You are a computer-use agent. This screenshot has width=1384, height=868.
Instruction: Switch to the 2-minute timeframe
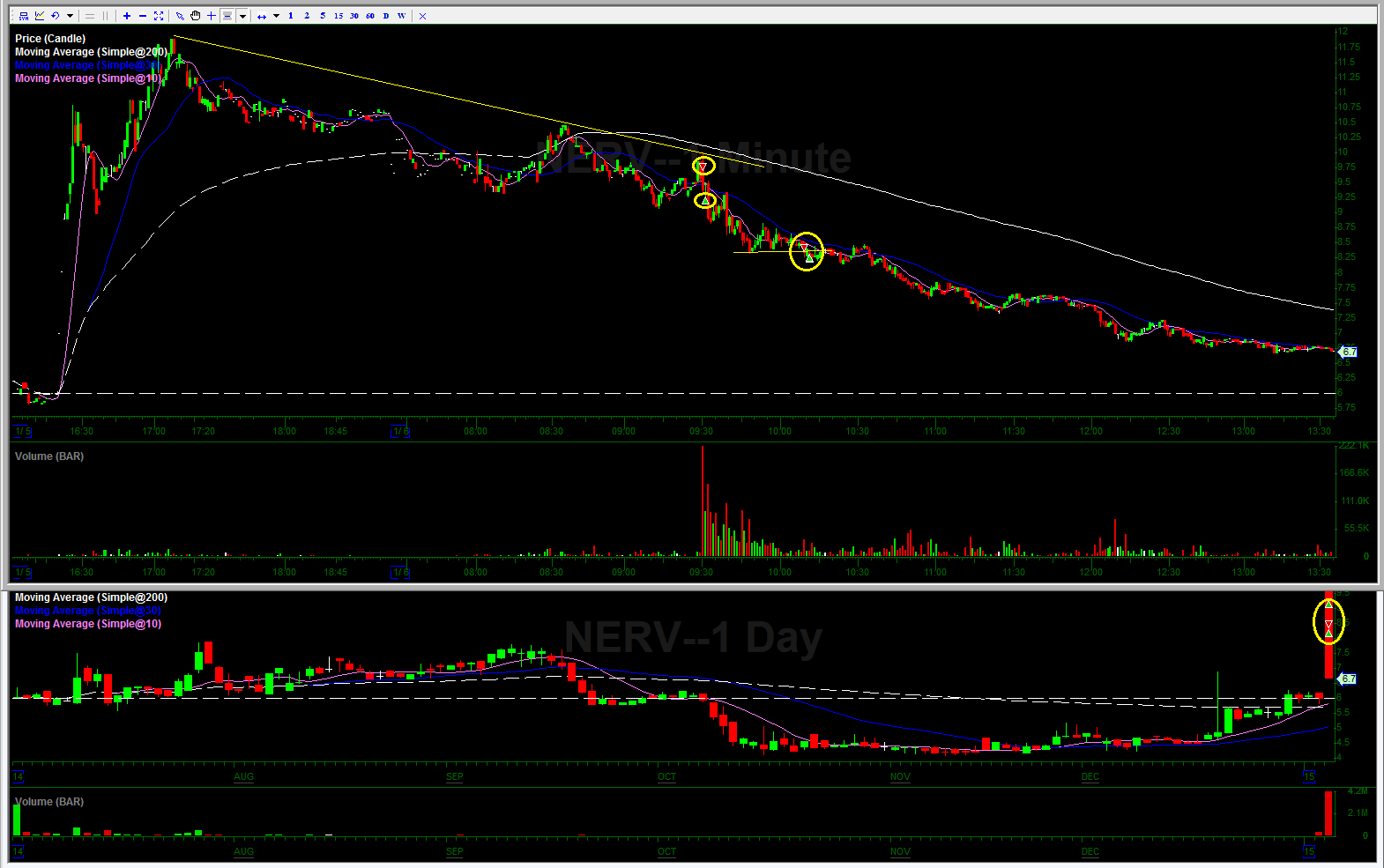pyautogui.click(x=307, y=16)
